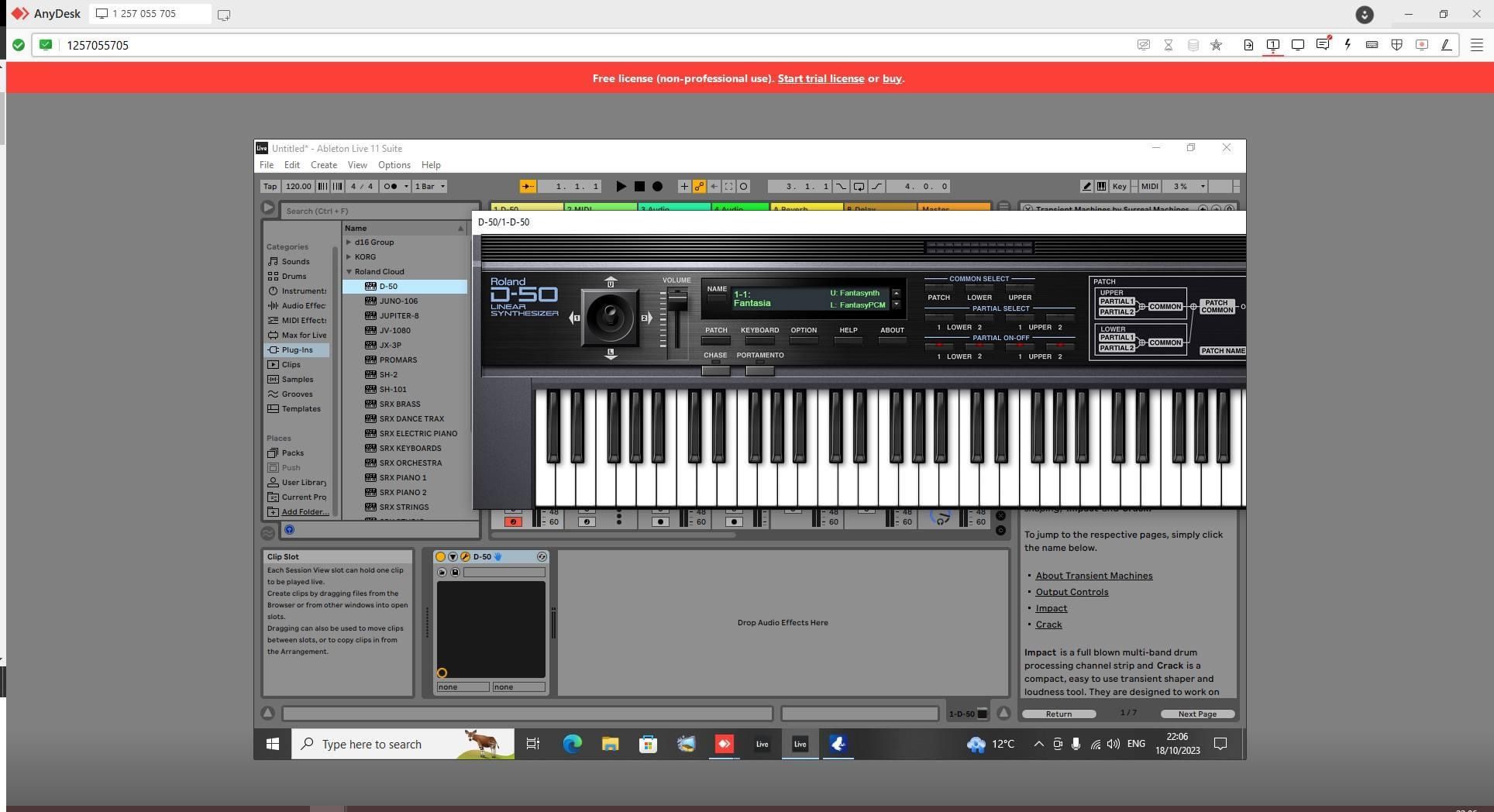Open the Edit menu

click(291, 165)
